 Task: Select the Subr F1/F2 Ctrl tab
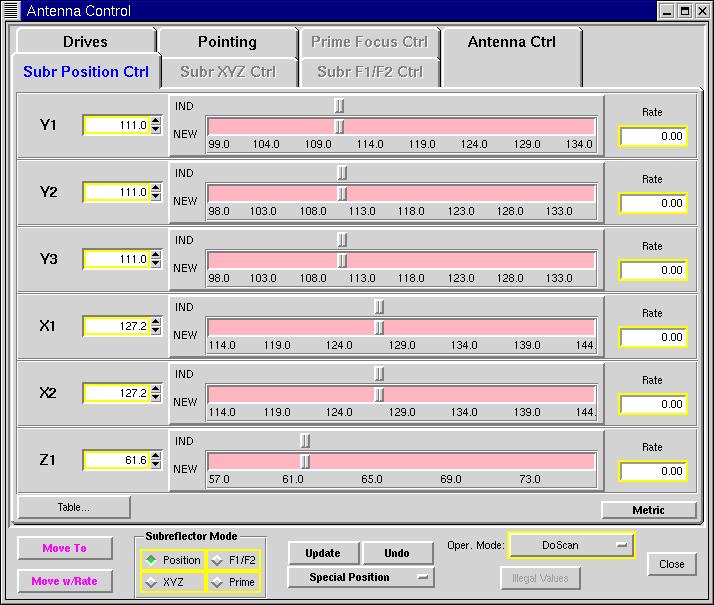tap(370, 71)
